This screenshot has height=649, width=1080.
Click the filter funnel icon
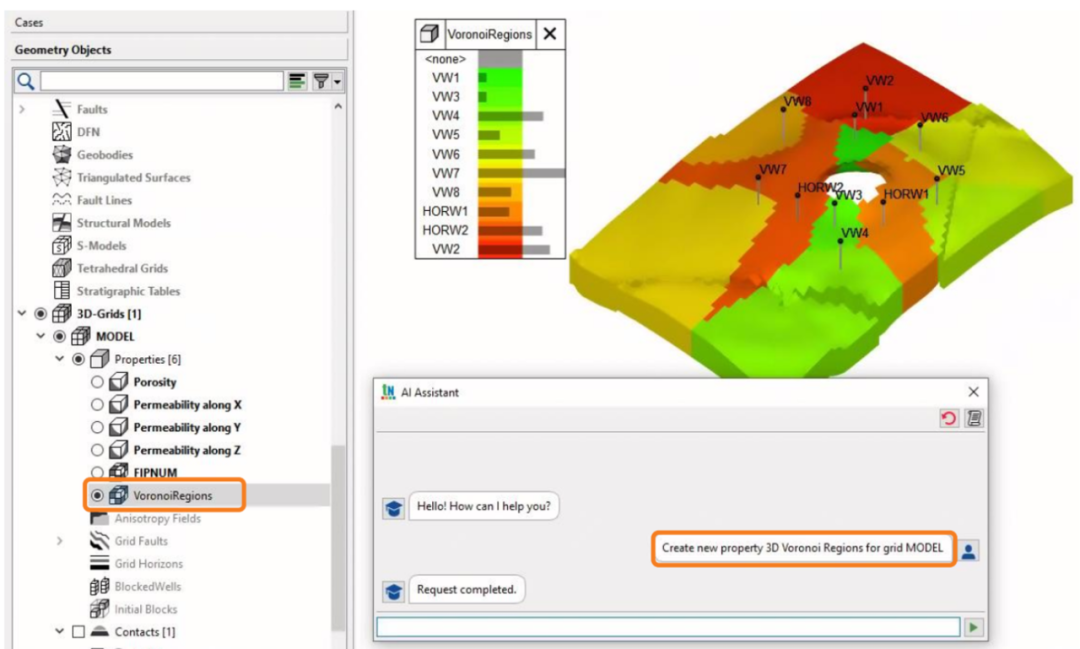[322, 81]
